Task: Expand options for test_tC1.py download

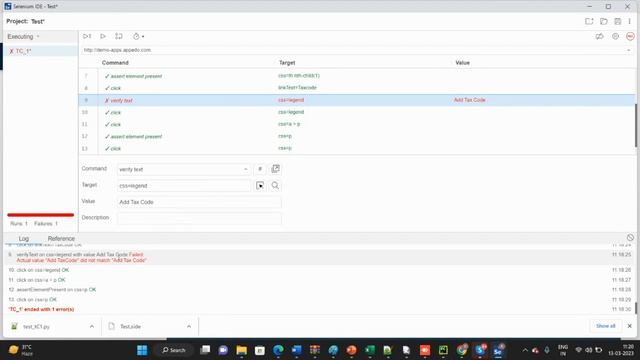Action: (x=92, y=327)
